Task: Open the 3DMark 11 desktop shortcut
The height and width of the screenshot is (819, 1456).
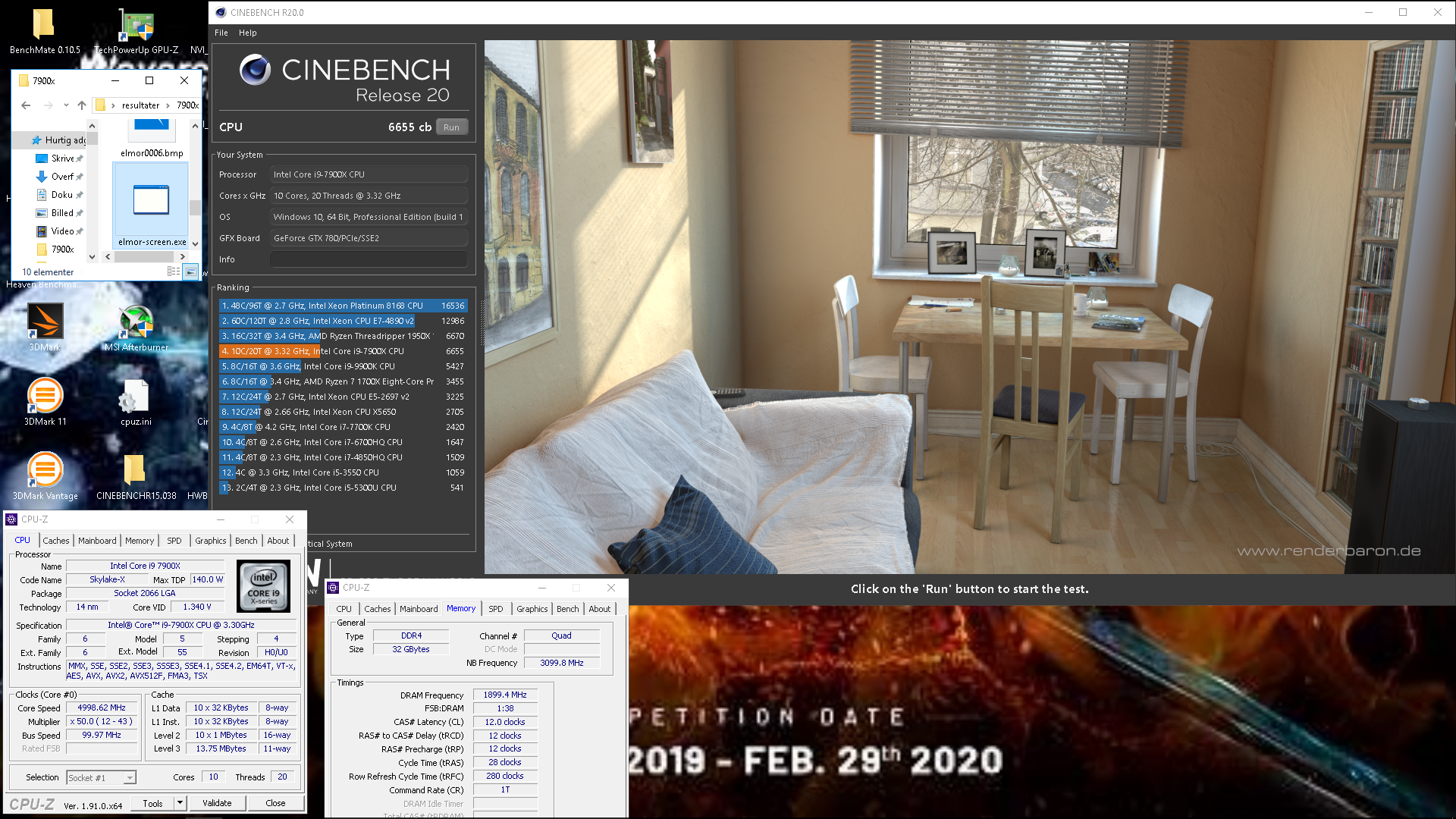Action: click(45, 401)
